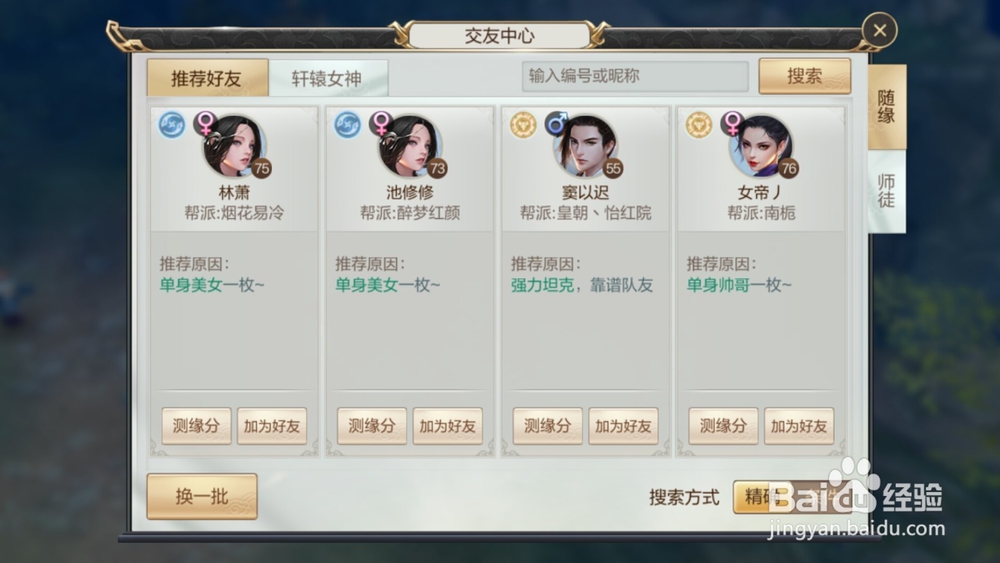
Task: Open 窦以迟's avatar portrait
Action: (585, 145)
